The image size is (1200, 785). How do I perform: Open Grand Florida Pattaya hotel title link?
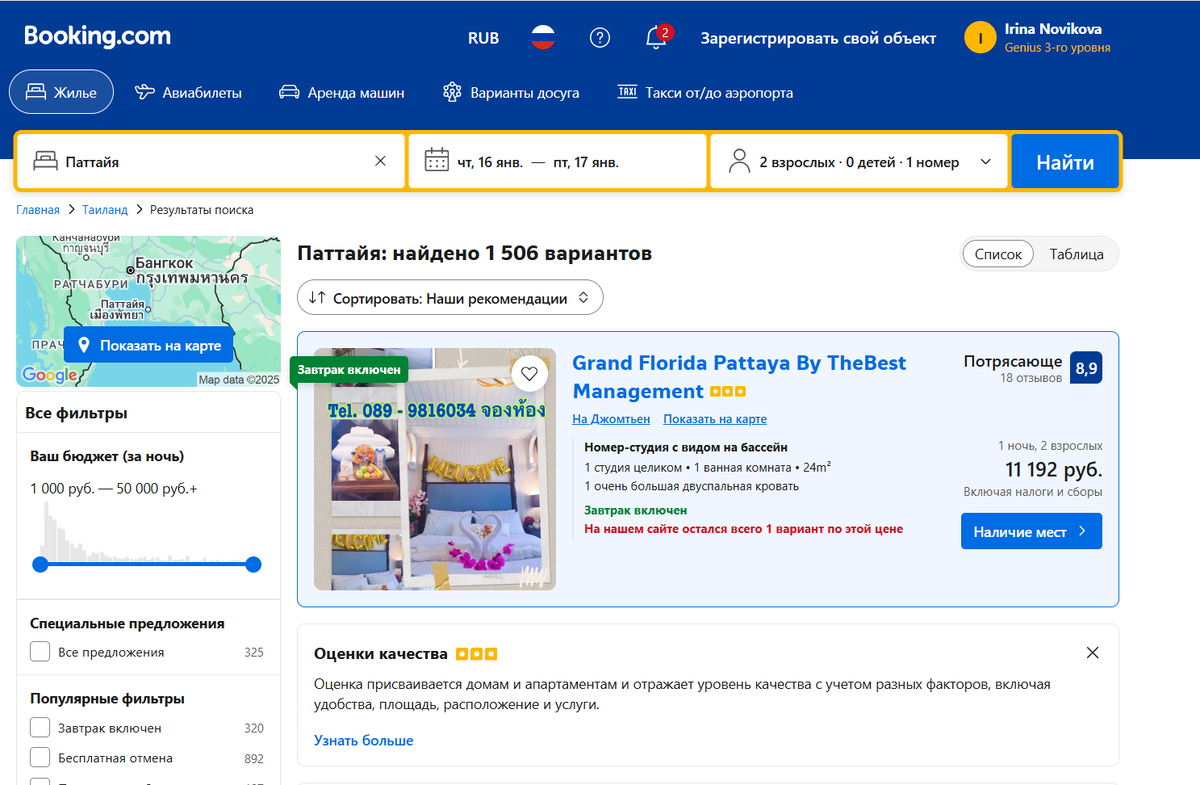(739, 377)
